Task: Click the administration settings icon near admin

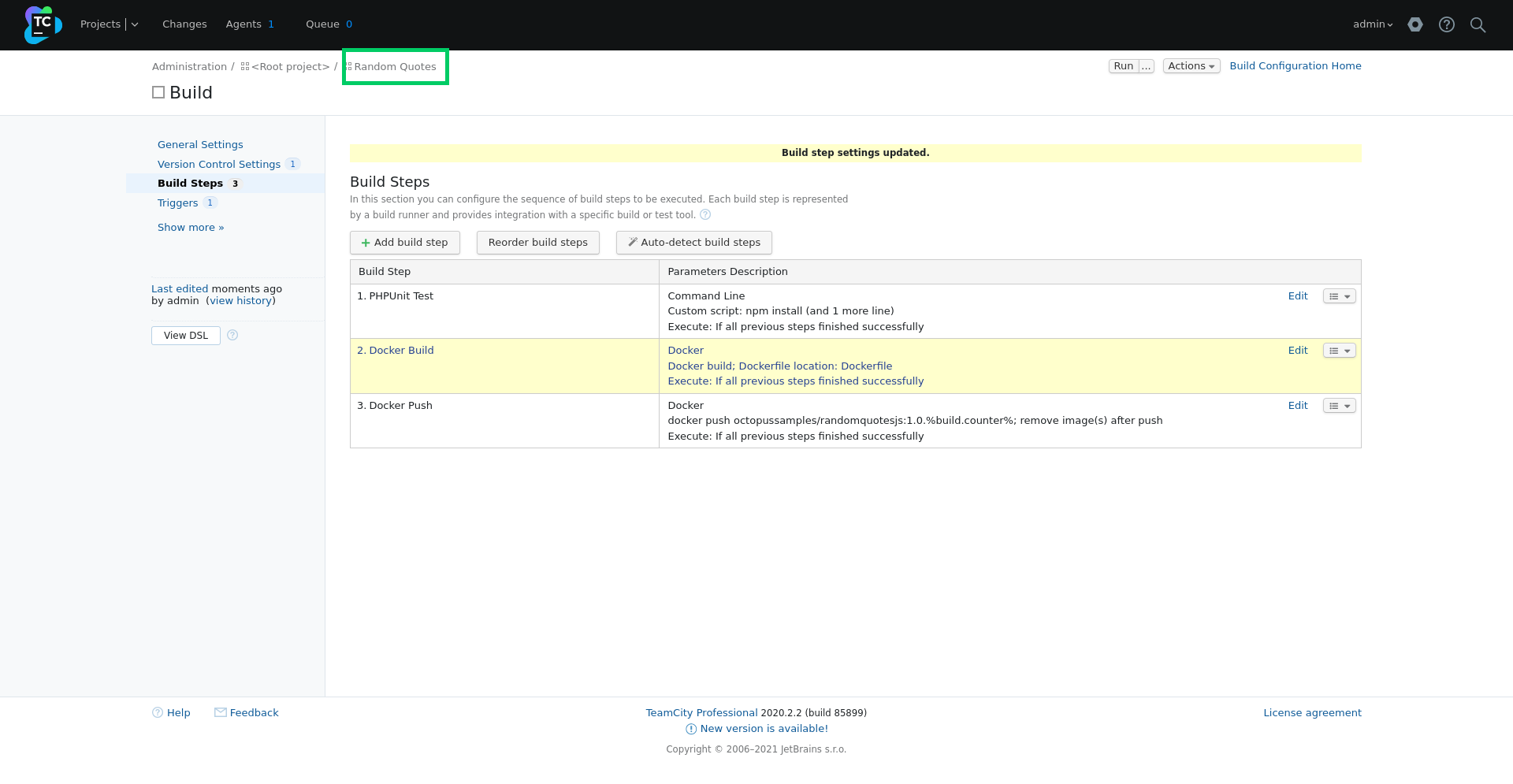Action: 1415,24
